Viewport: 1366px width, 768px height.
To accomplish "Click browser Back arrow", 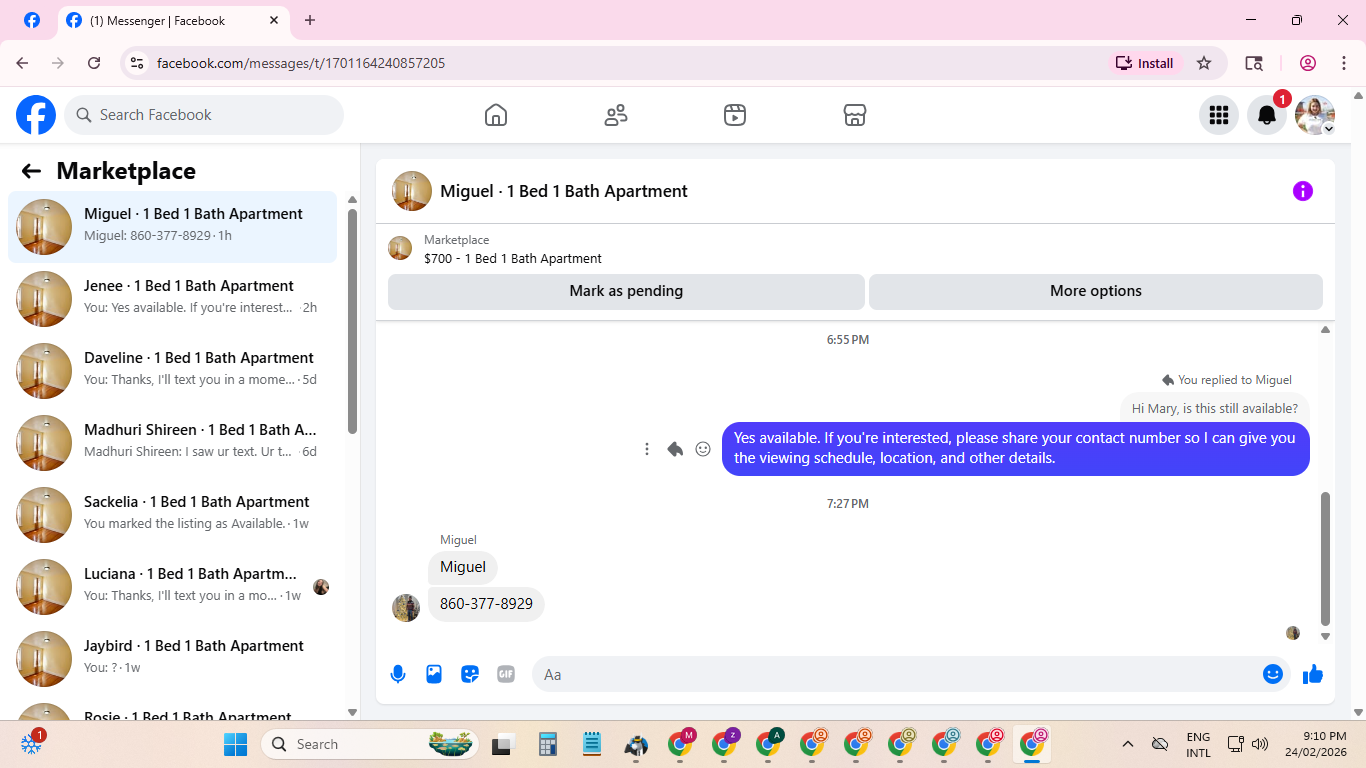I will 22,63.
